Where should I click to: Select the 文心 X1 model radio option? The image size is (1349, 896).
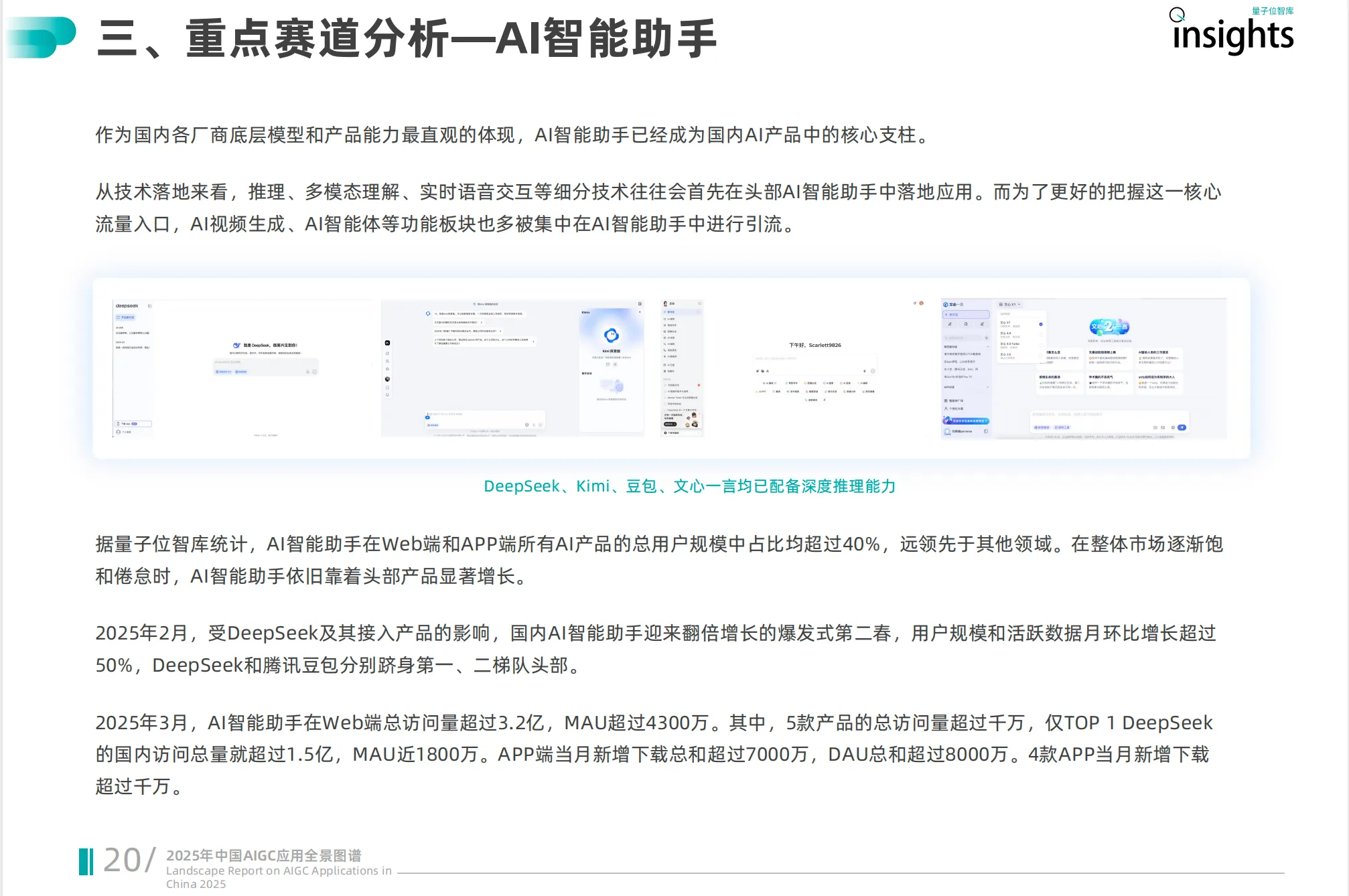coord(1041,324)
